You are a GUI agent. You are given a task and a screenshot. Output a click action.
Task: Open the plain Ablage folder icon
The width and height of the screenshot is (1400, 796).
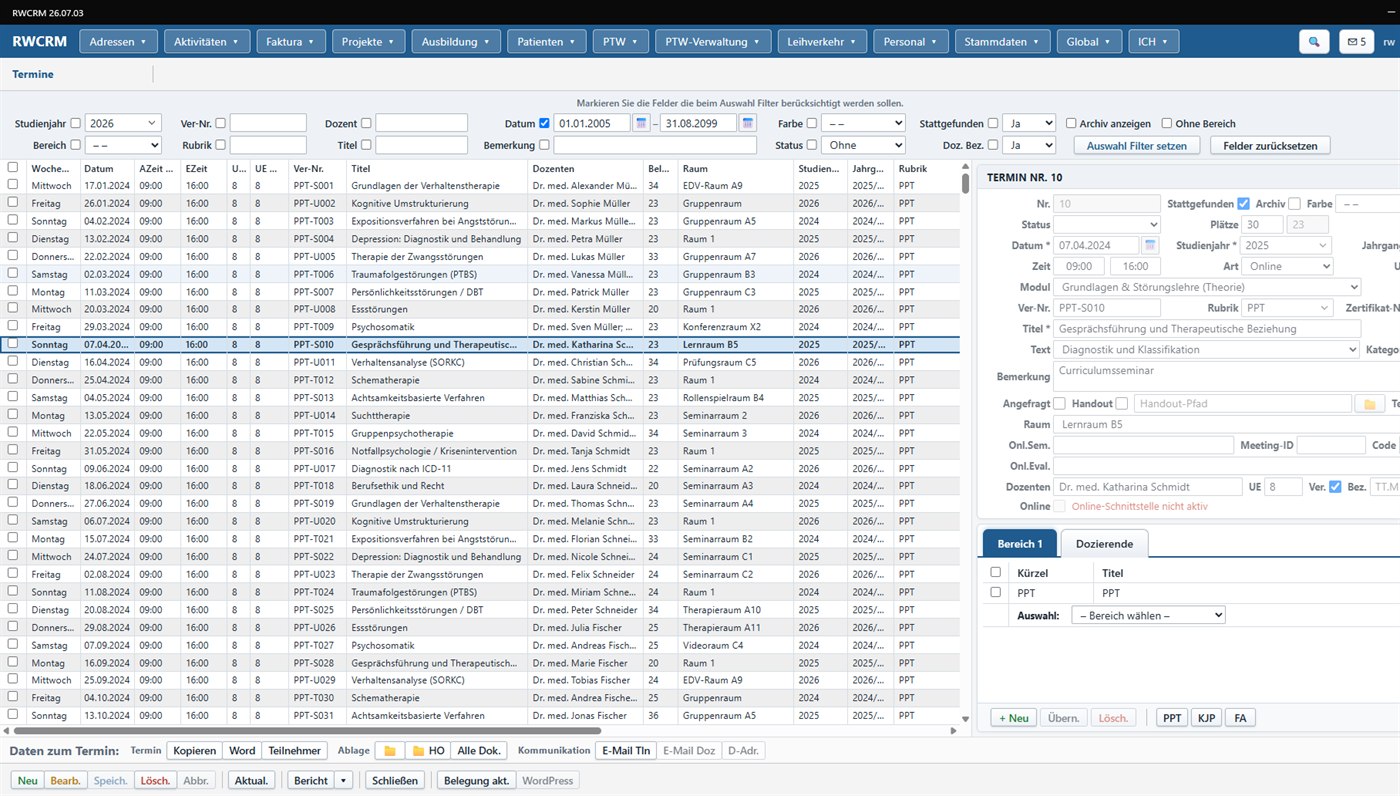pyautogui.click(x=389, y=751)
